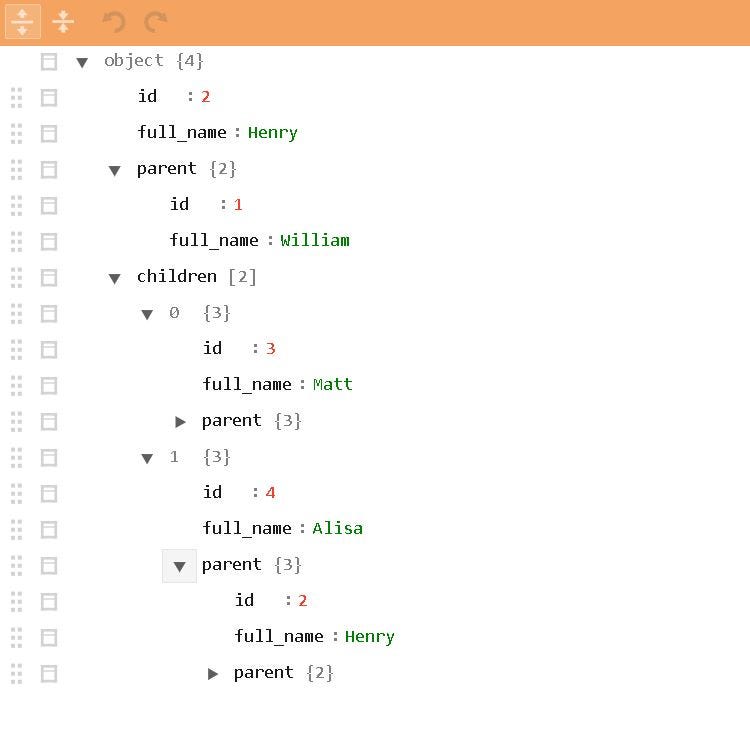Select id value 3
Screen dimensions: 750x736
tap(270, 349)
